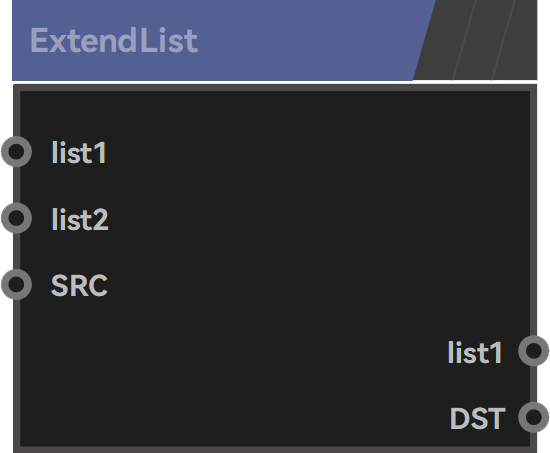Click the list1 output socket
Screen dimensions: 550x453
pyautogui.click(x=534, y=351)
